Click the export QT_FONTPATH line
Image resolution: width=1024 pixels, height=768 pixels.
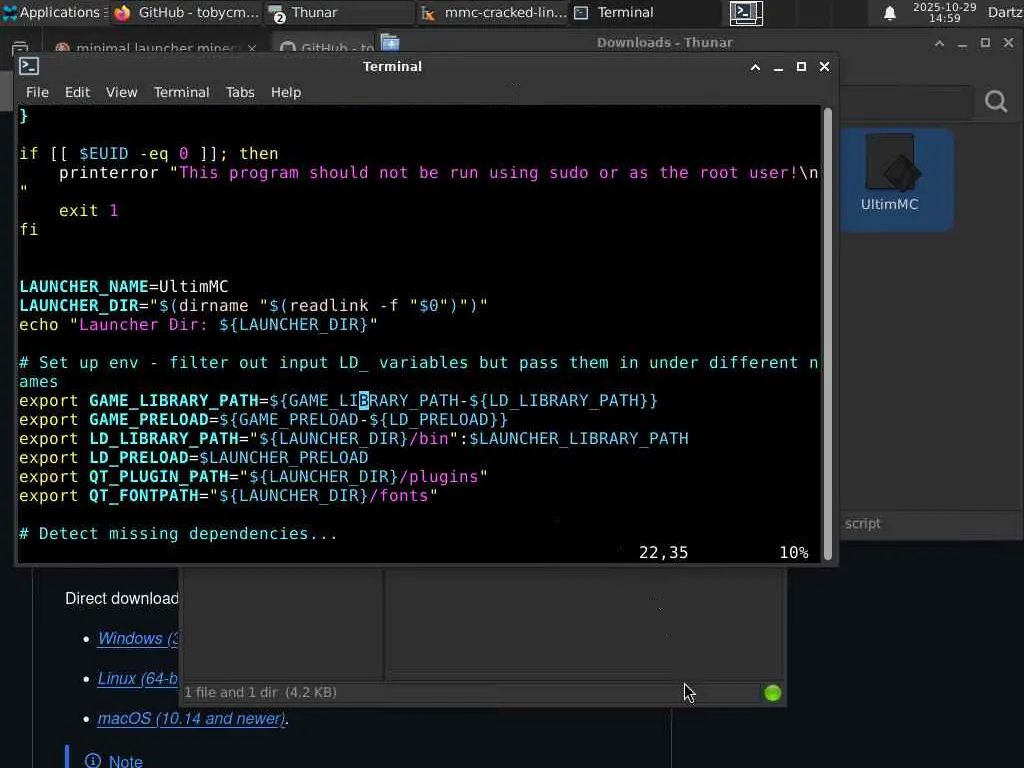coord(228,496)
